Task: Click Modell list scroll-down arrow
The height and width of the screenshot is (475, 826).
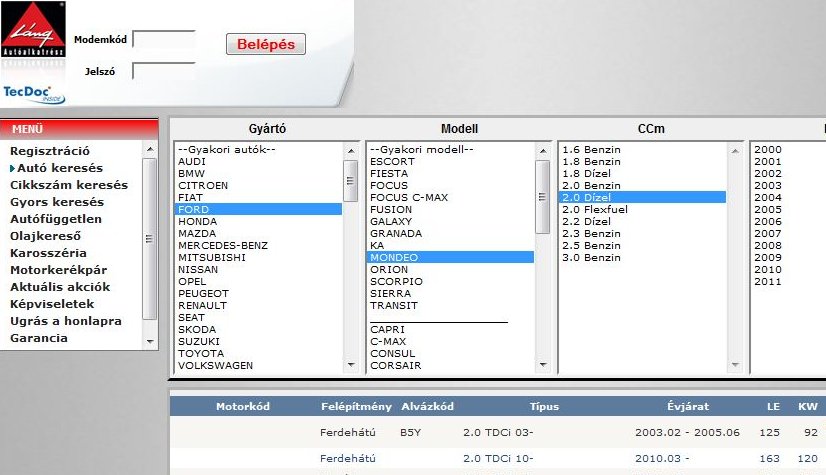Action: pyautogui.click(x=543, y=365)
